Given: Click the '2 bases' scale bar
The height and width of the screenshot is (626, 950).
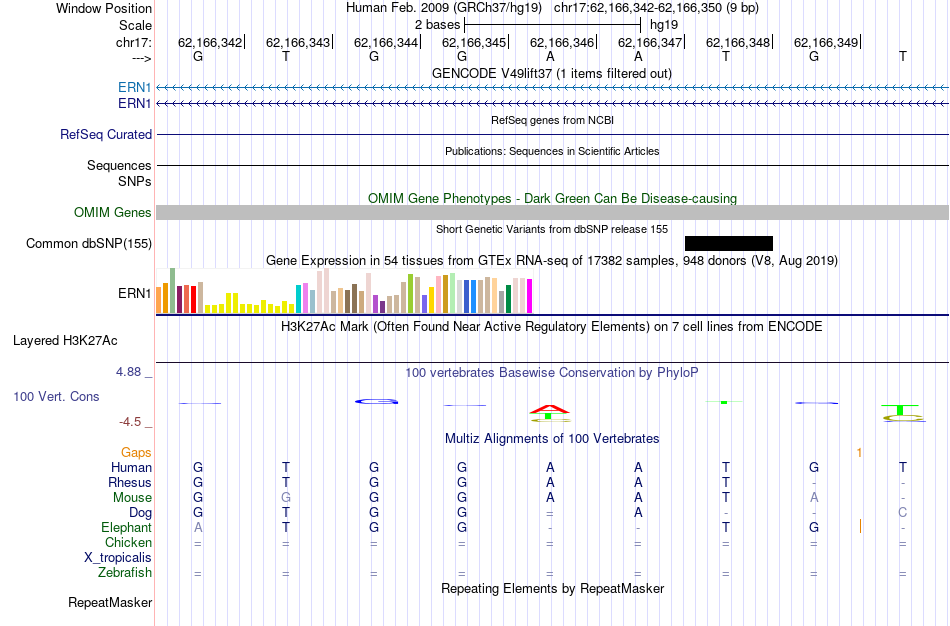Looking at the screenshot, I should pos(552,25).
